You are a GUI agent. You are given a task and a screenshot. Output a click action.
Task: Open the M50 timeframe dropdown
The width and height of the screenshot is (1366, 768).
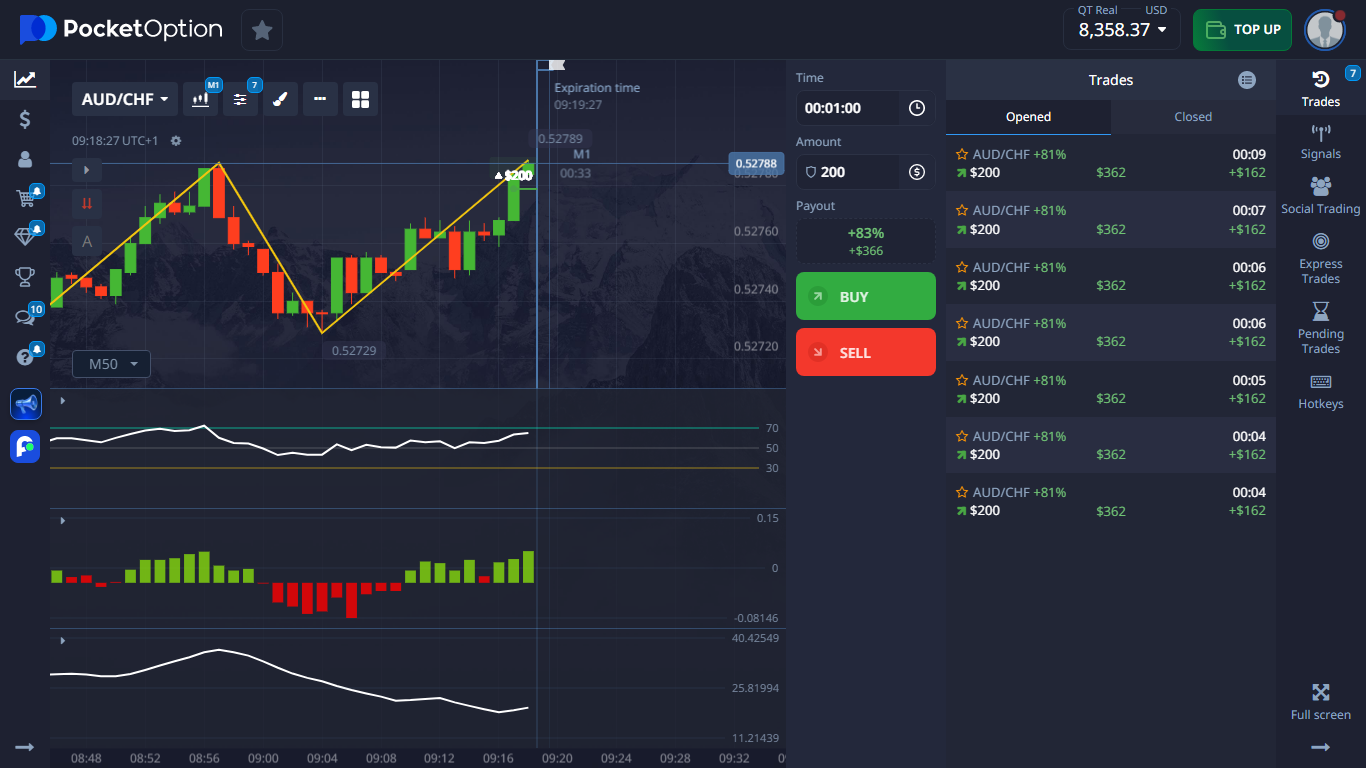point(110,364)
